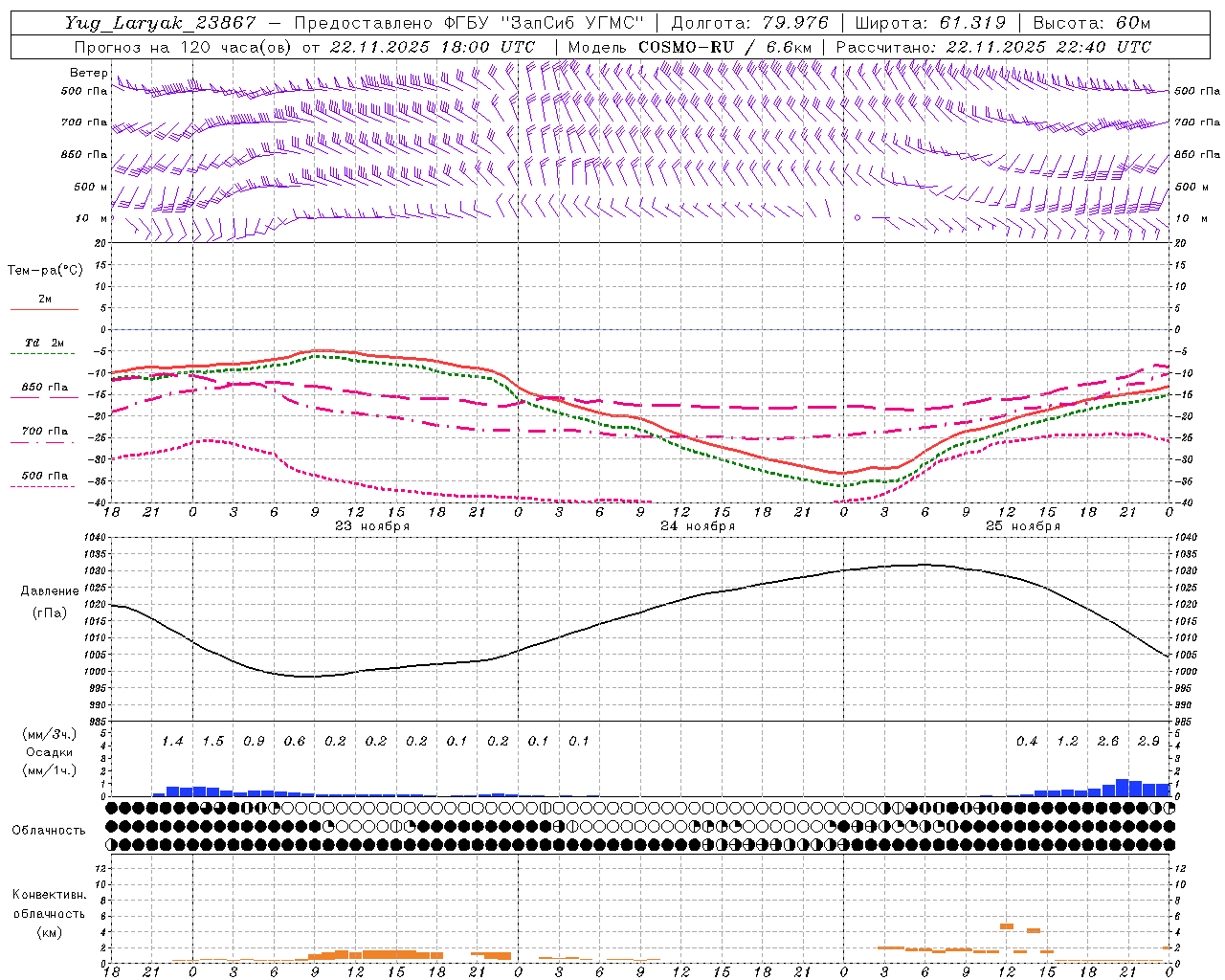Click the calm-wind circle symbol in the wind panel
Screen dimensions: 1225x980
coord(857,218)
